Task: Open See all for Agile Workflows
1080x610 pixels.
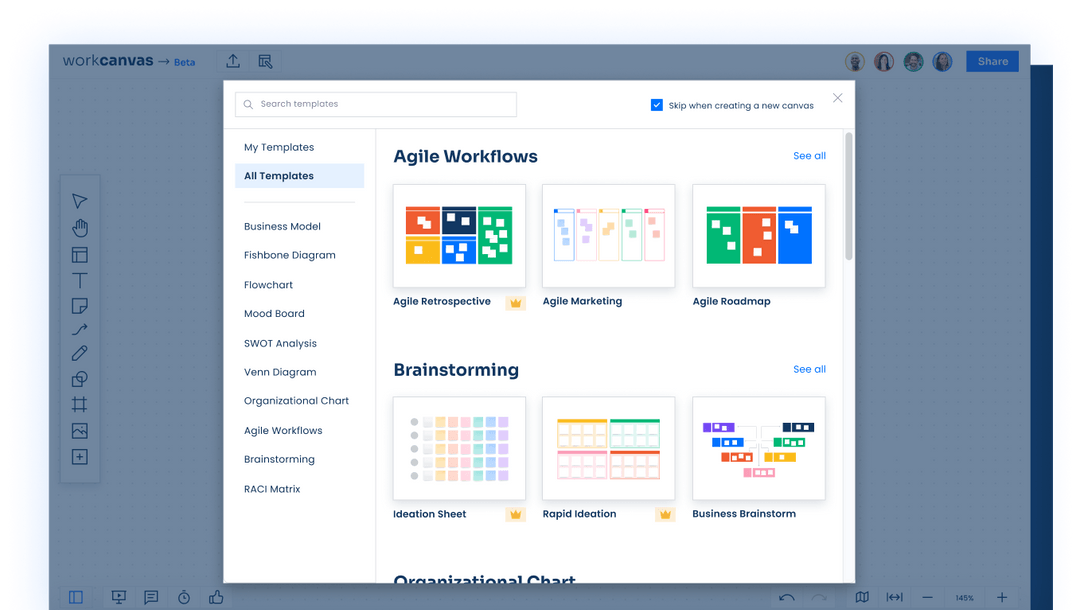Action: tap(809, 156)
